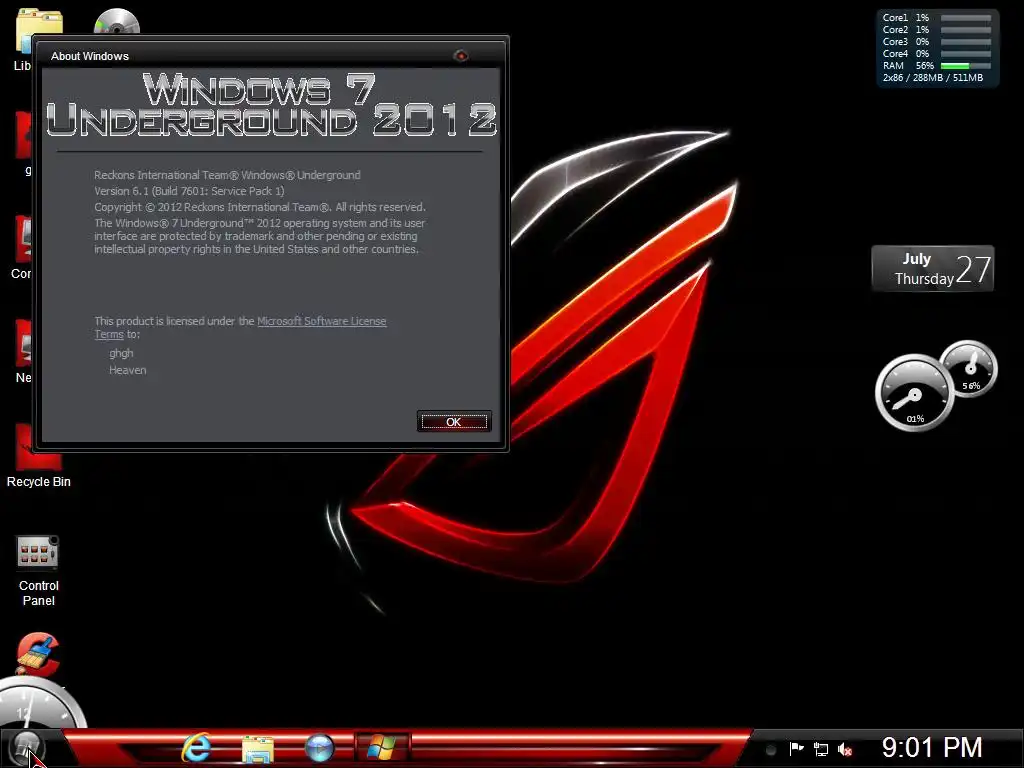This screenshot has height=768, width=1024.
Task: Launch CCleaner from the desktop
Action: pos(39,653)
